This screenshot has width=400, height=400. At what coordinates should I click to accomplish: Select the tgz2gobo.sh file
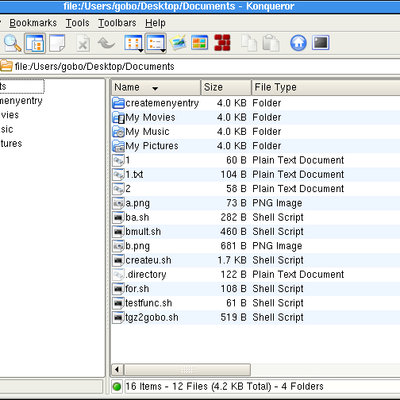152,317
